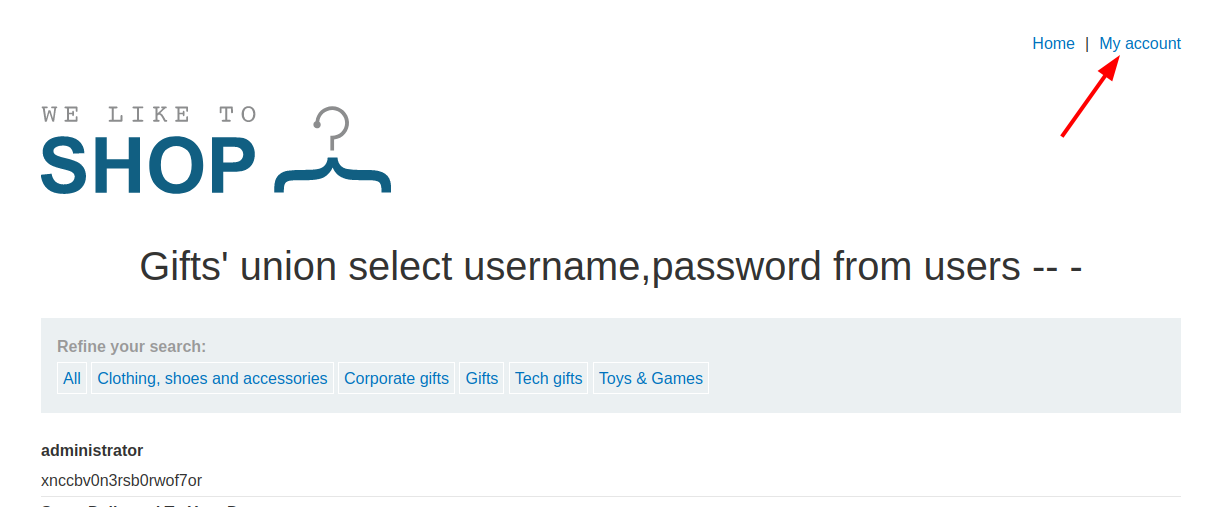Click the large SHOP logo text
Image resolution: width=1222 pixels, height=512 pixels.
tap(148, 166)
